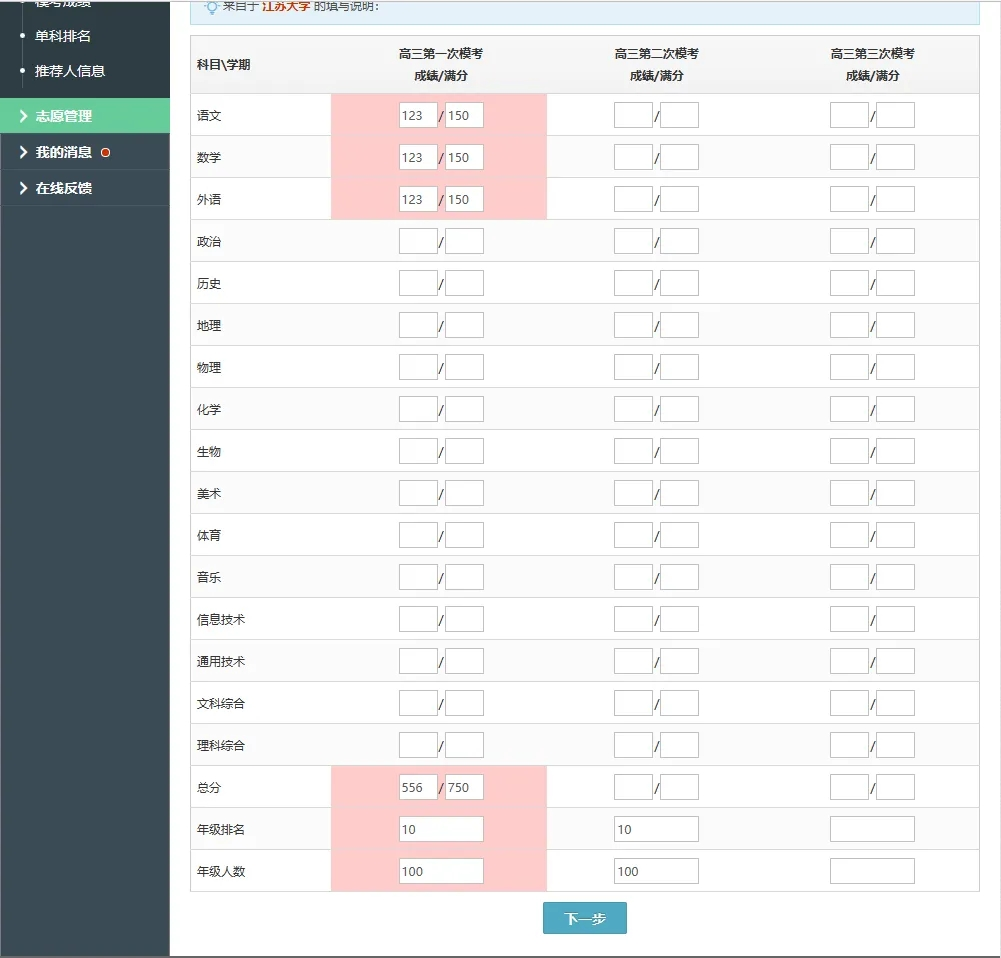1001x958 pixels.
Task: Click 年级排名 field for second mock exam
Action: pos(656,829)
